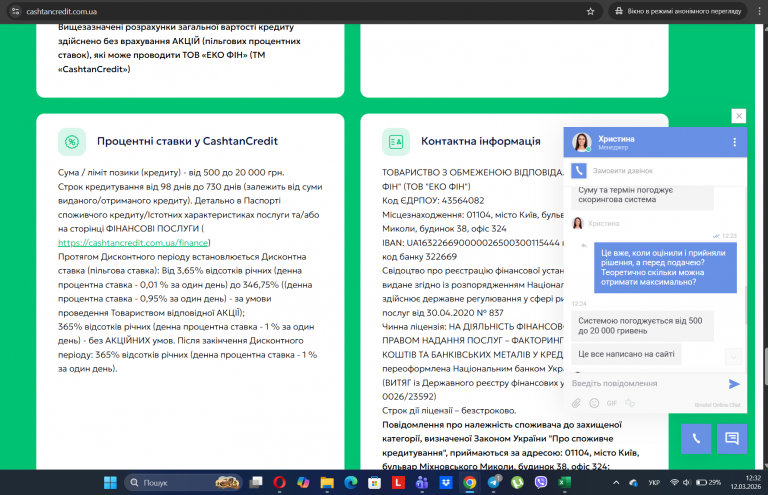Switch to Google Chrome in the taskbar
The image size is (768, 495).
469,483
